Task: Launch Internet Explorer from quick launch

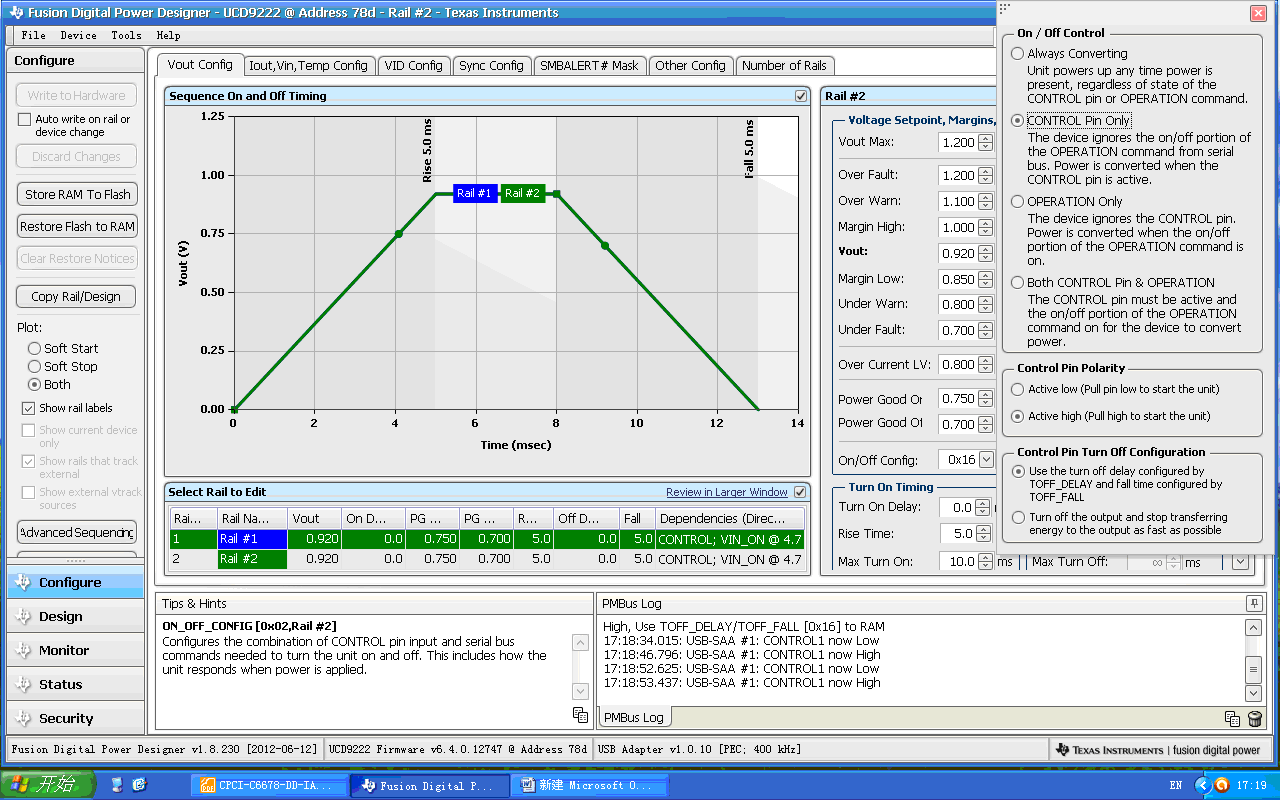Action: [139, 785]
